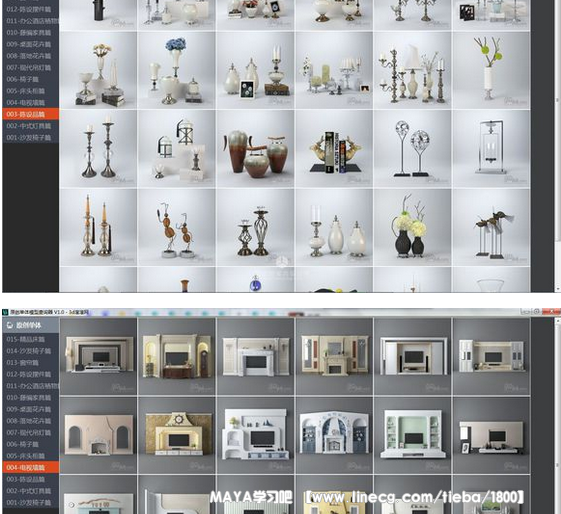Open category 005 in the upper window sidebar
The image size is (561, 514).
tap(31, 91)
